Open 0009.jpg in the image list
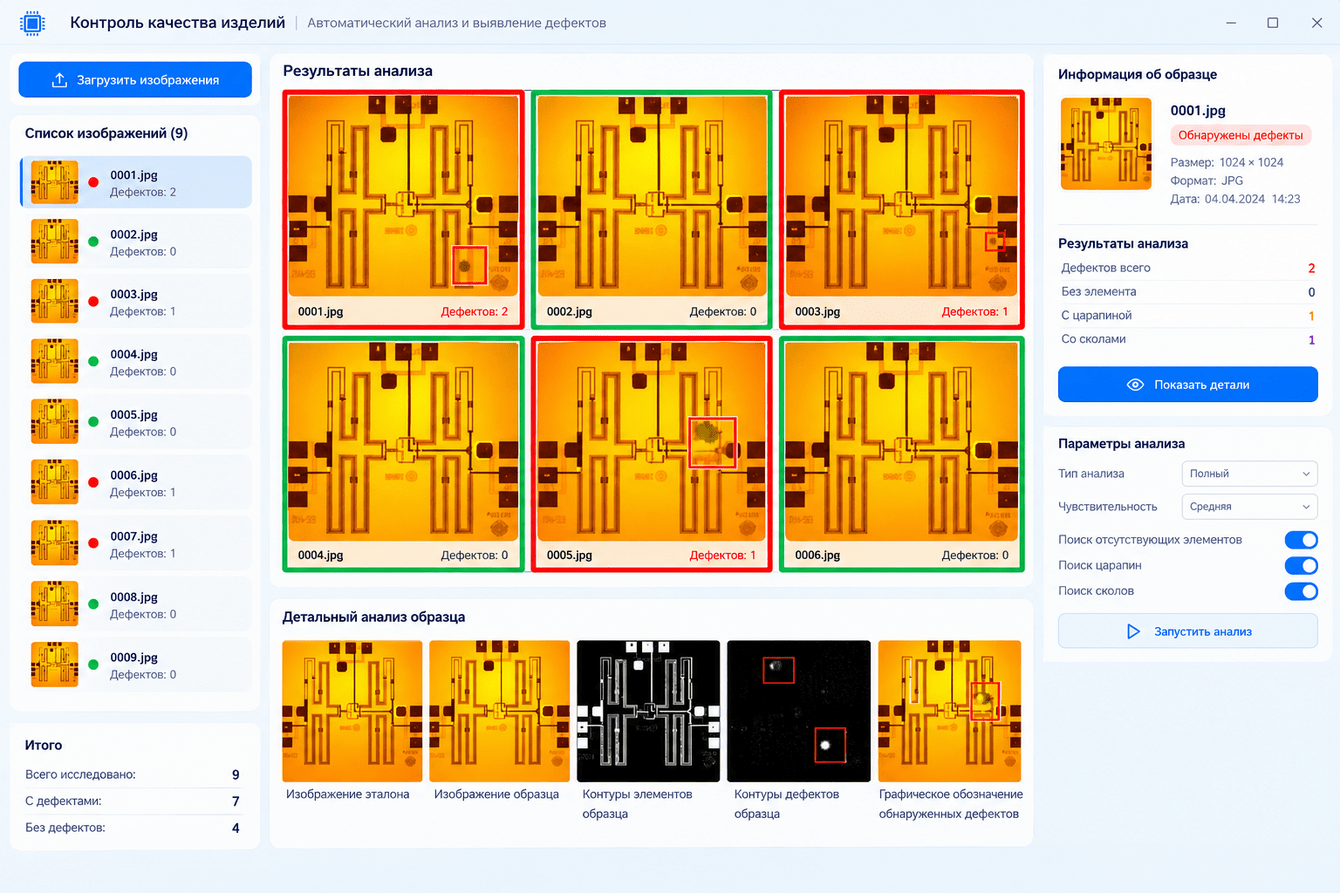This screenshot has width=1340, height=893. [x=136, y=665]
